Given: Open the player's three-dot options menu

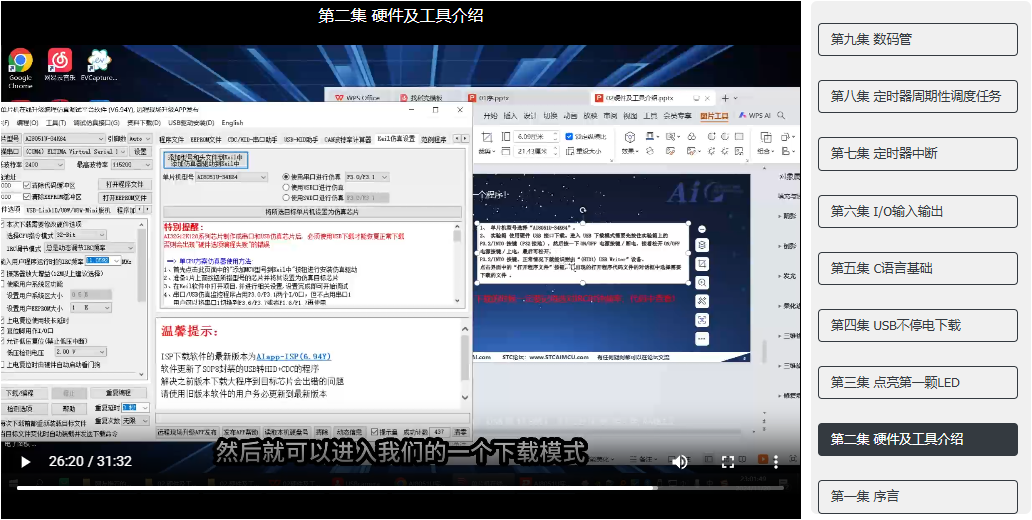Looking at the screenshot, I should (x=776, y=462).
